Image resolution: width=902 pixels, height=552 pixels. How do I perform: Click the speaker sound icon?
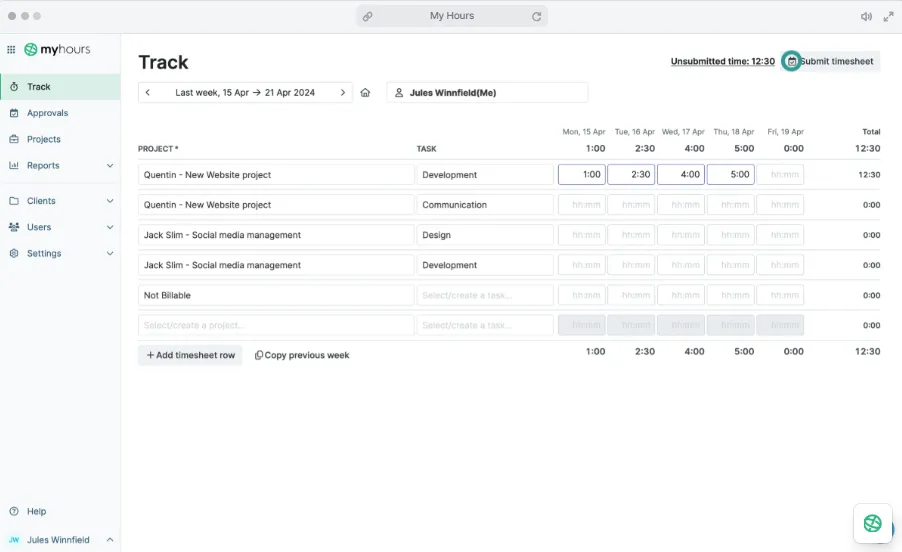(866, 16)
